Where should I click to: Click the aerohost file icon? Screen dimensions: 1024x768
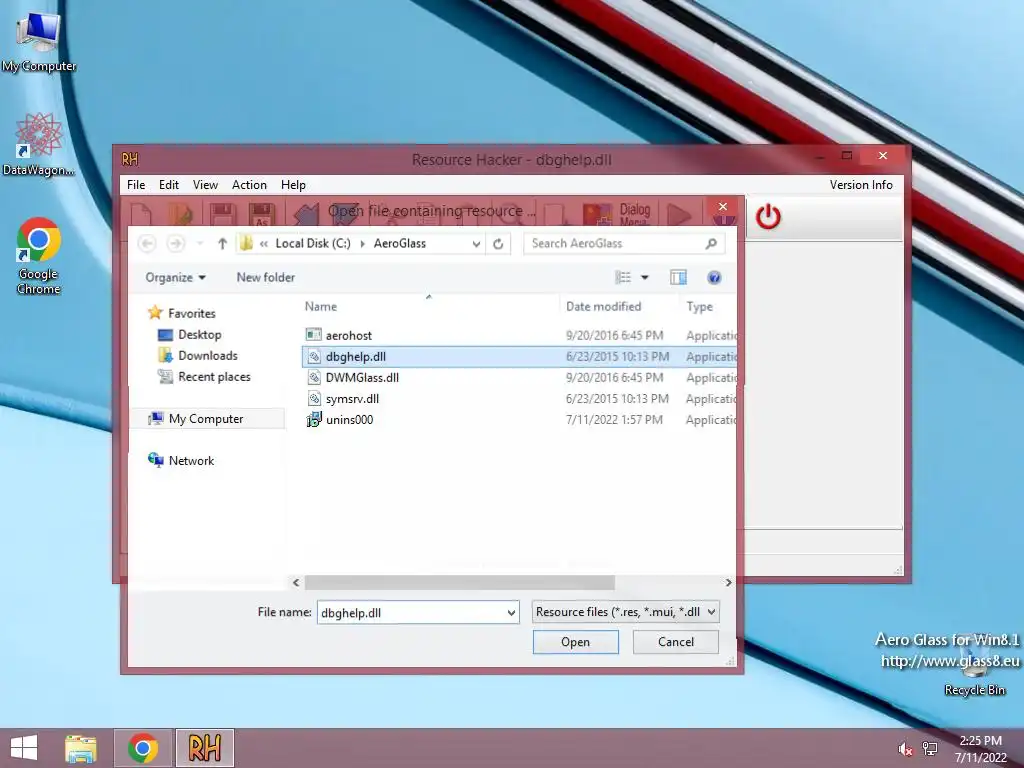(313, 335)
